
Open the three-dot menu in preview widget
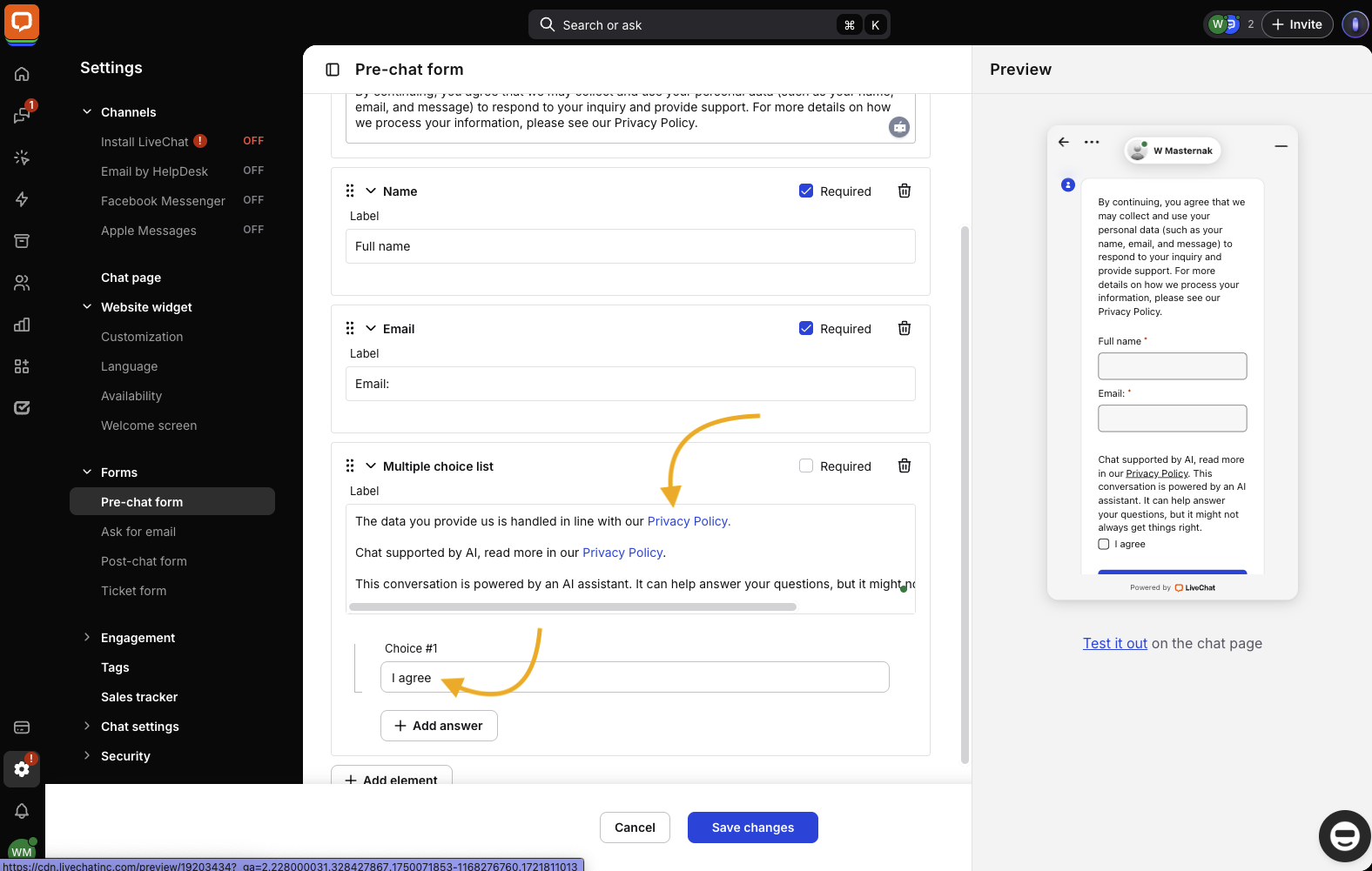tap(1092, 142)
